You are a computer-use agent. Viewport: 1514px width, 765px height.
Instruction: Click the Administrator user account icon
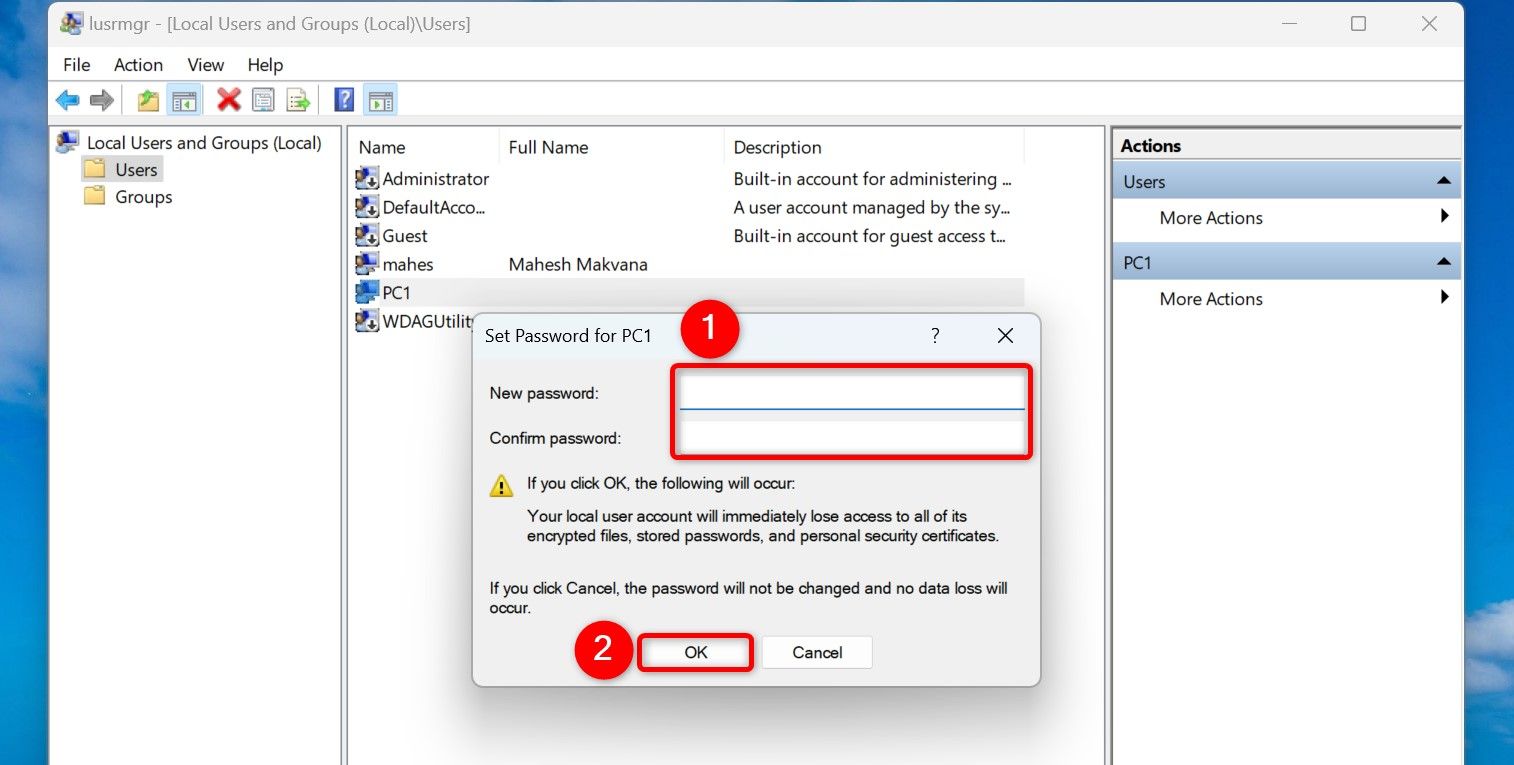pos(367,179)
